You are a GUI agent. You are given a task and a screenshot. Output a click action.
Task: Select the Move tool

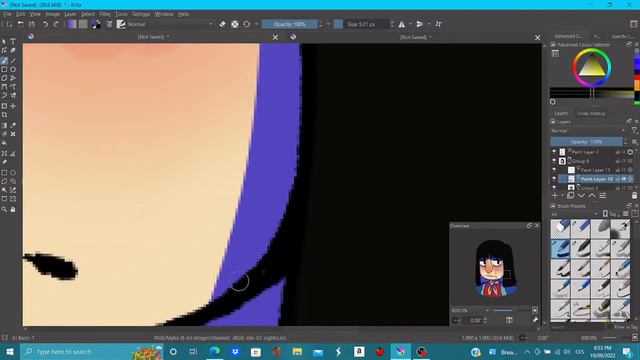pos(13,106)
